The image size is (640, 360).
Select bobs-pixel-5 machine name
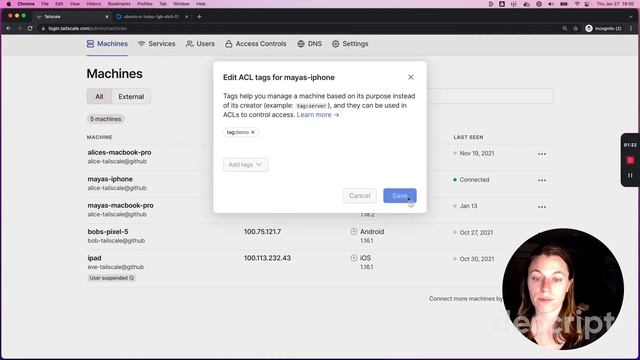pos(108,231)
